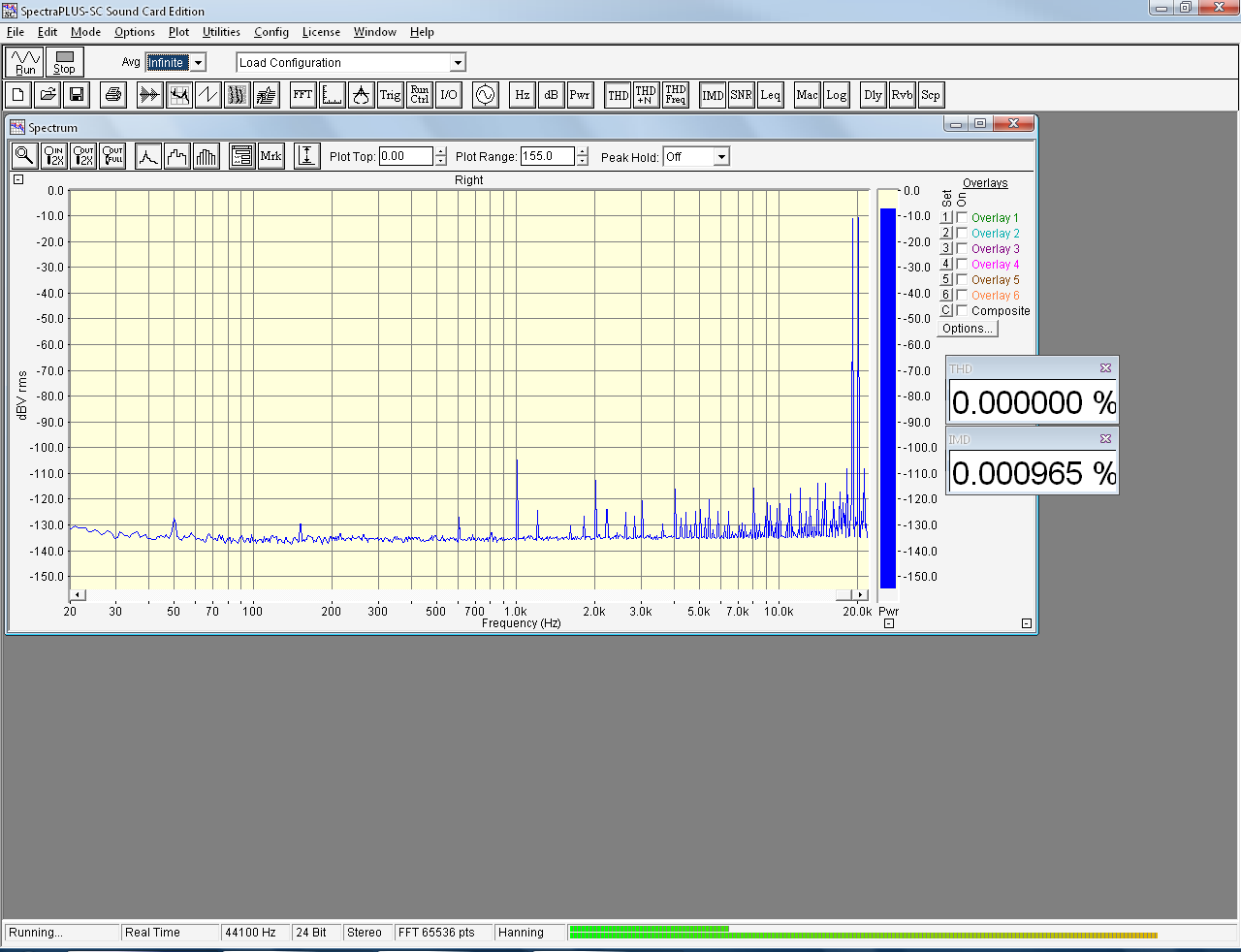The width and height of the screenshot is (1241, 952).
Task: Click the FFT settings toolbar button
Action: click(303, 95)
